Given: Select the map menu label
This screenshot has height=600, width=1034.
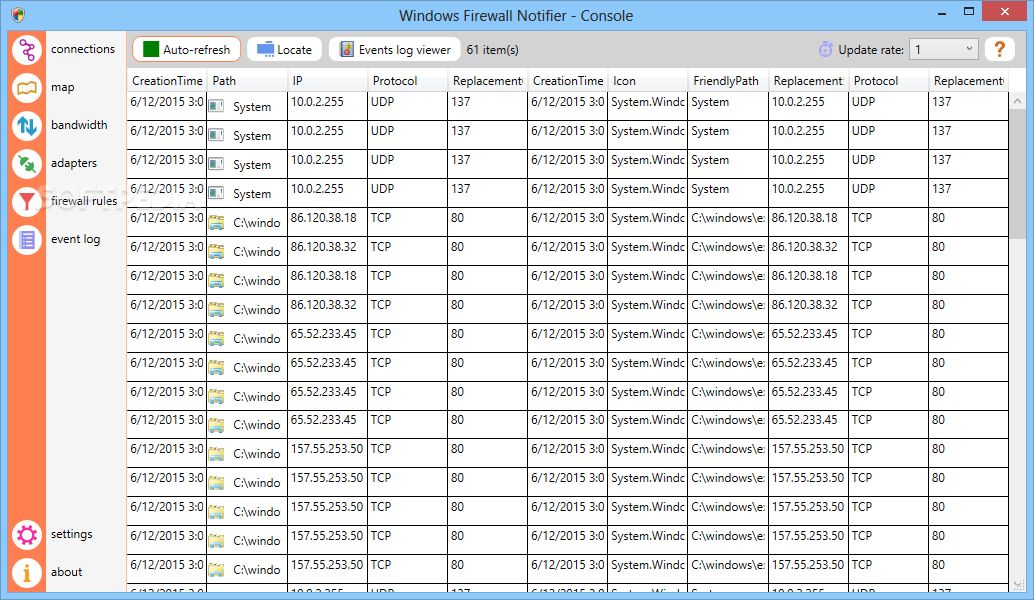Looking at the screenshot, I should click(x=63, y=87).
